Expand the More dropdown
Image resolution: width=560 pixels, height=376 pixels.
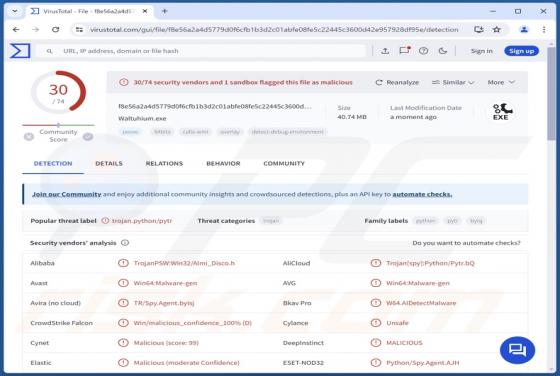tap(501, 82)
